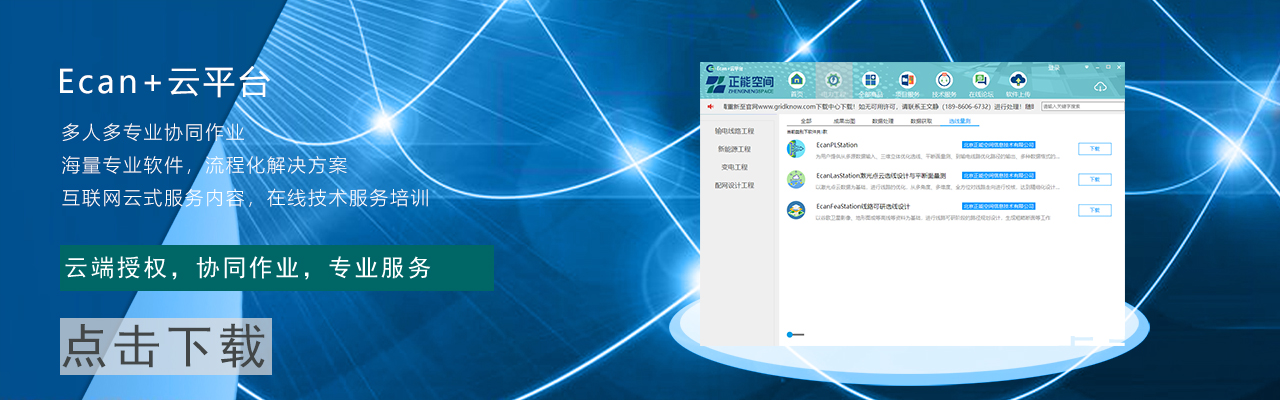The height and width of the screenshot is (400, 1280).
Task: Switch to the 数据处理 tab
Action: pos(882,121)
